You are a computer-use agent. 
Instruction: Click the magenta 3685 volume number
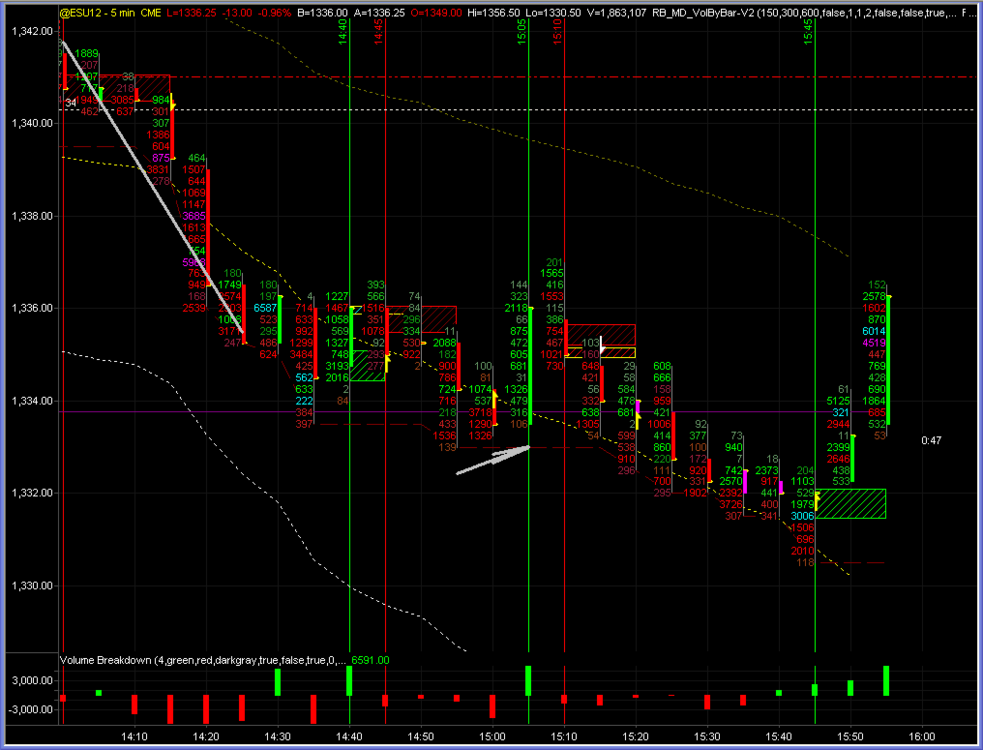point(194,216)
